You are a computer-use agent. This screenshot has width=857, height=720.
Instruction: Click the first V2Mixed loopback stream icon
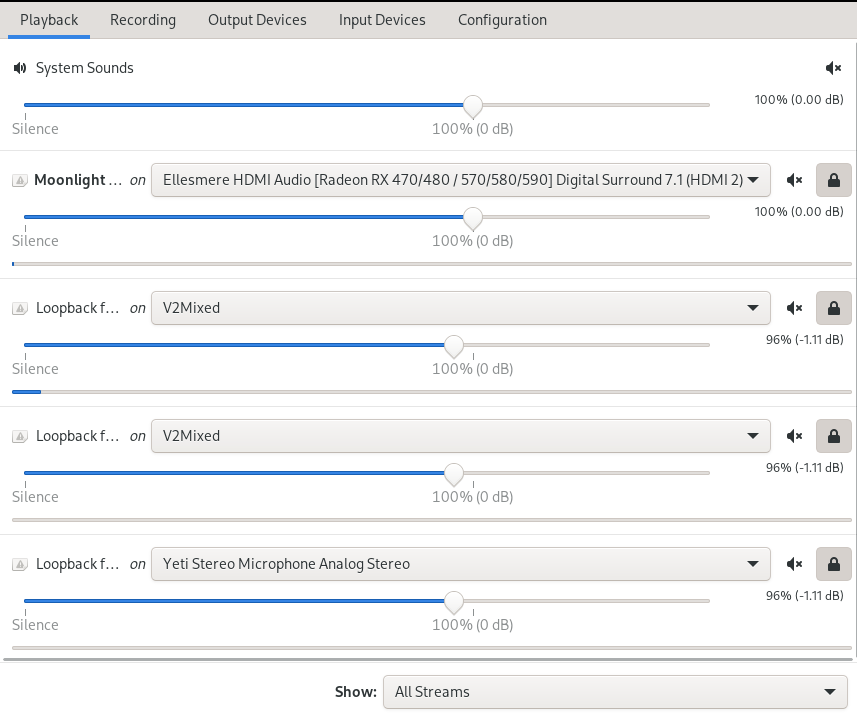pos(20,308)
